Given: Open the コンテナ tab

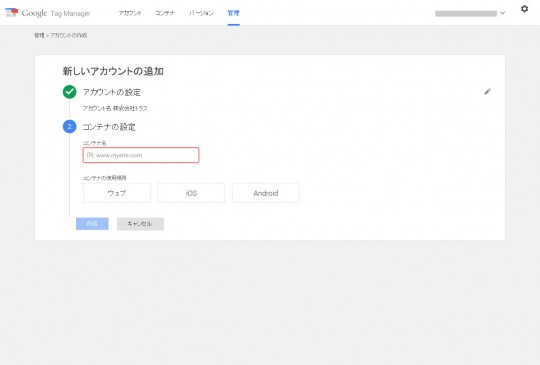Looking at the screenshot, I should tap(165, 13).
